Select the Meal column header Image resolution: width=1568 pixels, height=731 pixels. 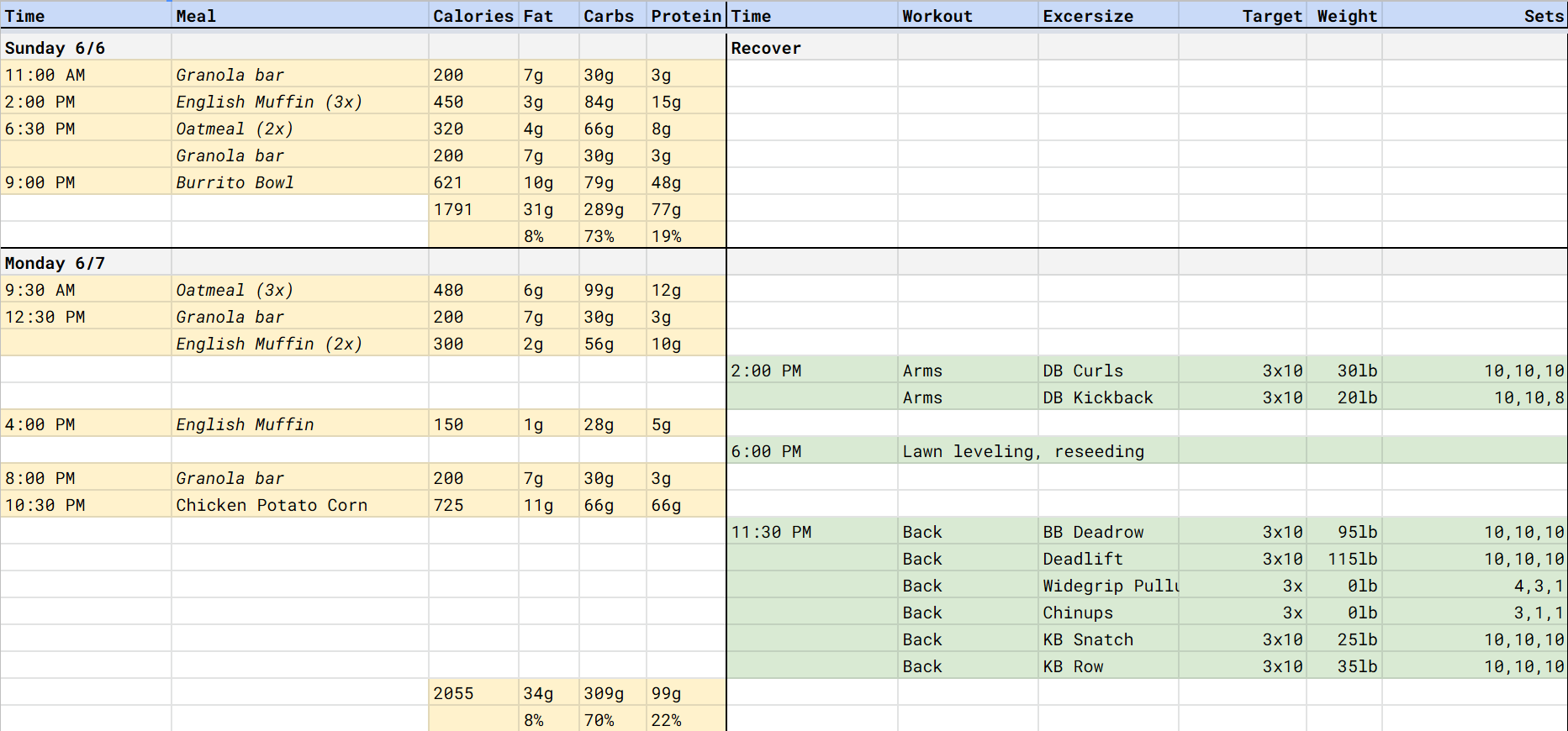300,15
